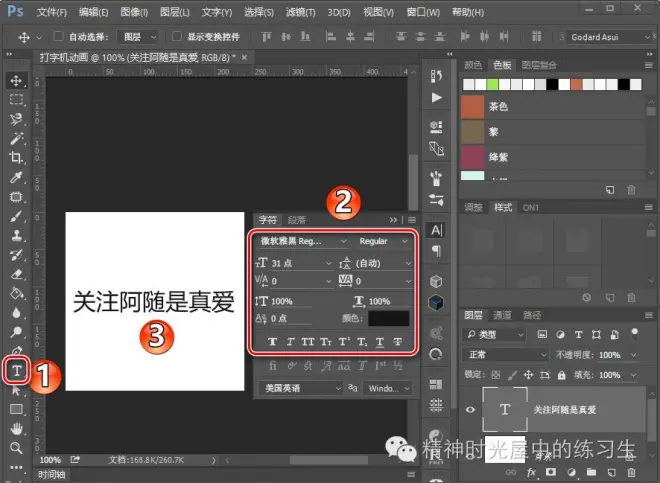
Task: Switch to the 颜色 tab
Action: pyautogui.click(x=473, y=65)
